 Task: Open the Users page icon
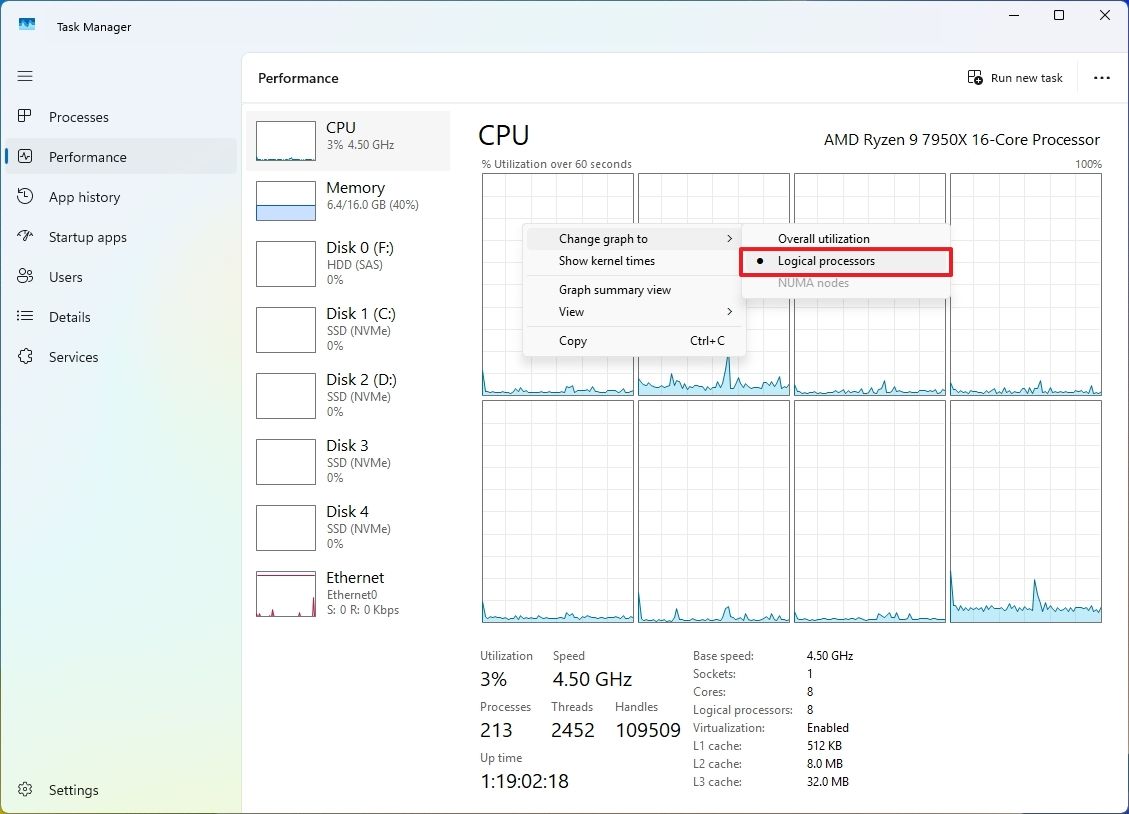tap(24, 277)
